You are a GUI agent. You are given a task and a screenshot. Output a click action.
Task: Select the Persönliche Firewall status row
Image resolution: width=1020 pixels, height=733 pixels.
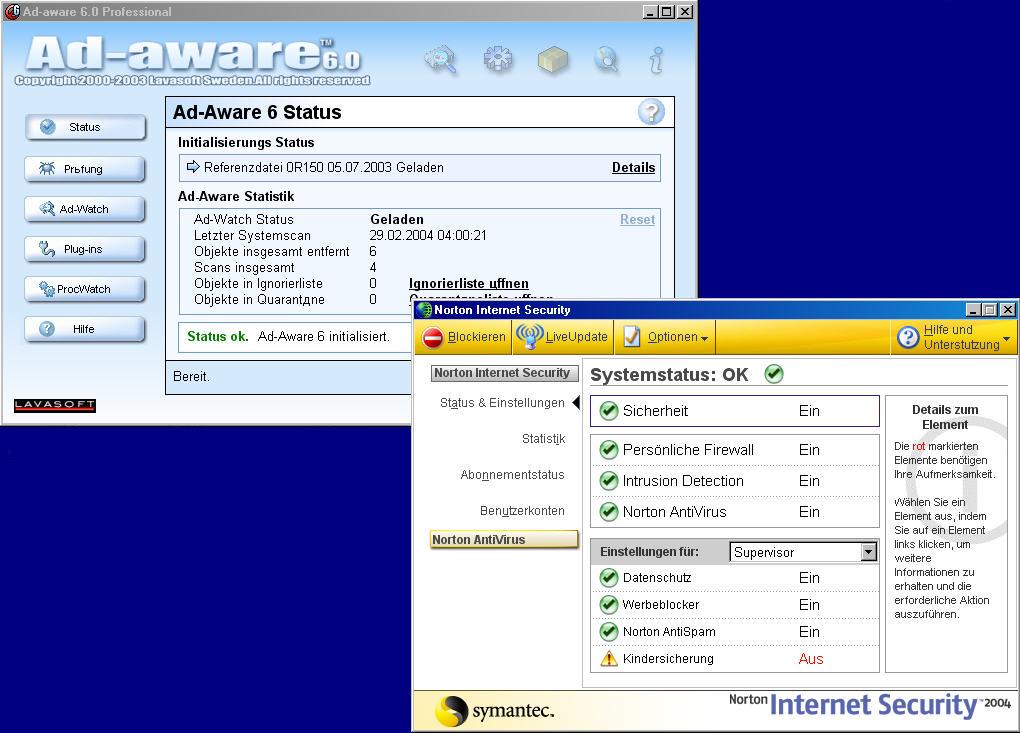click(734, 450)
